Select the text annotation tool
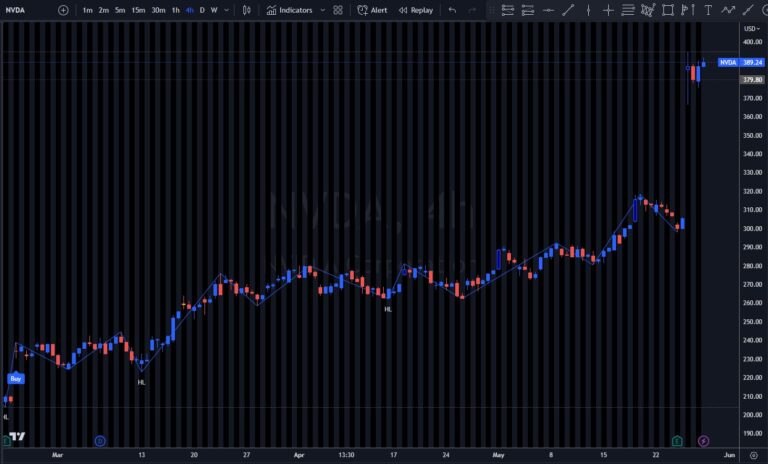 pyautogui.click(x=708, y=10)
